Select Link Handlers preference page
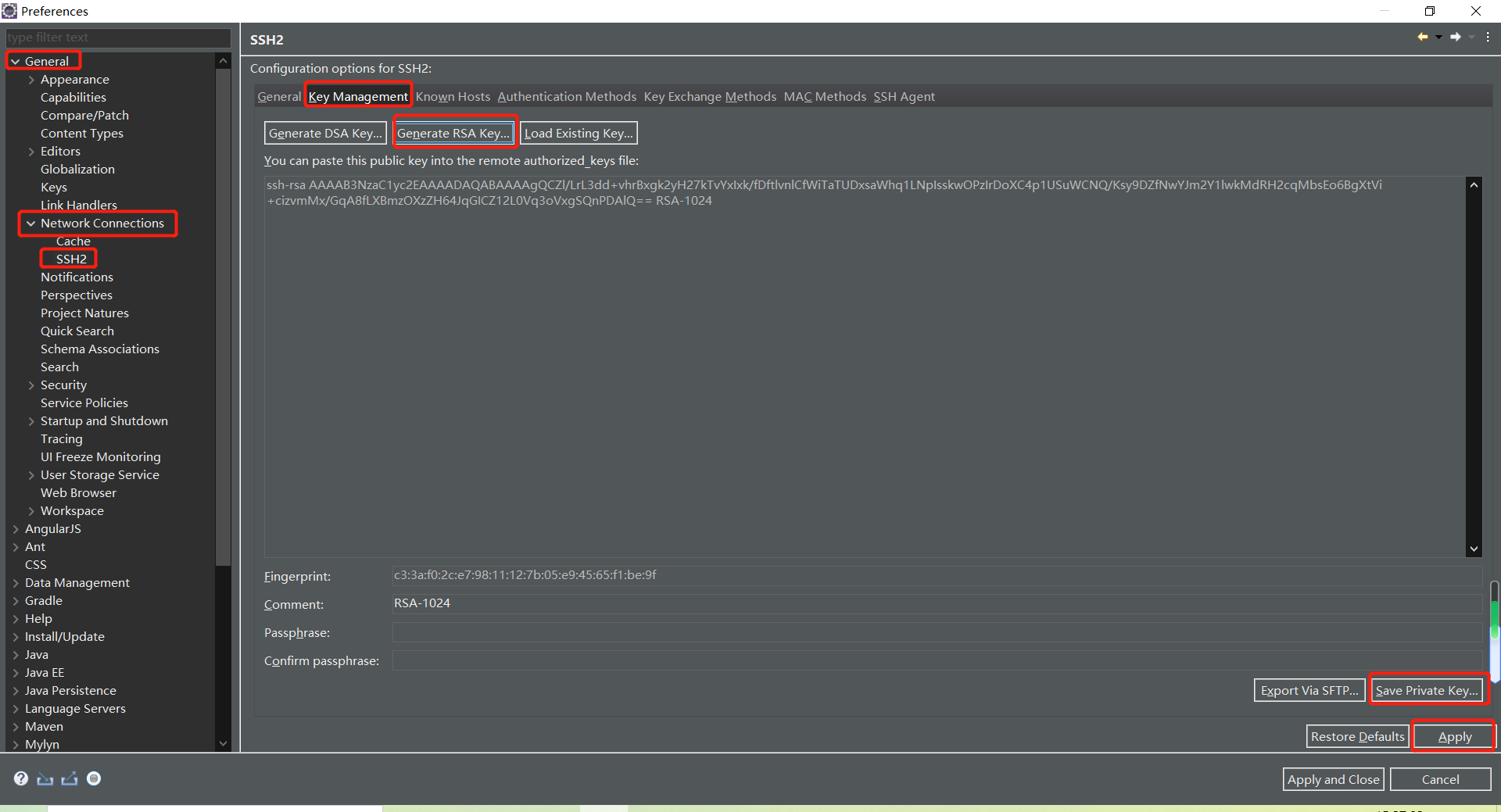Image resolution: width=1501 pixels, height=812 pixels. 79,206
